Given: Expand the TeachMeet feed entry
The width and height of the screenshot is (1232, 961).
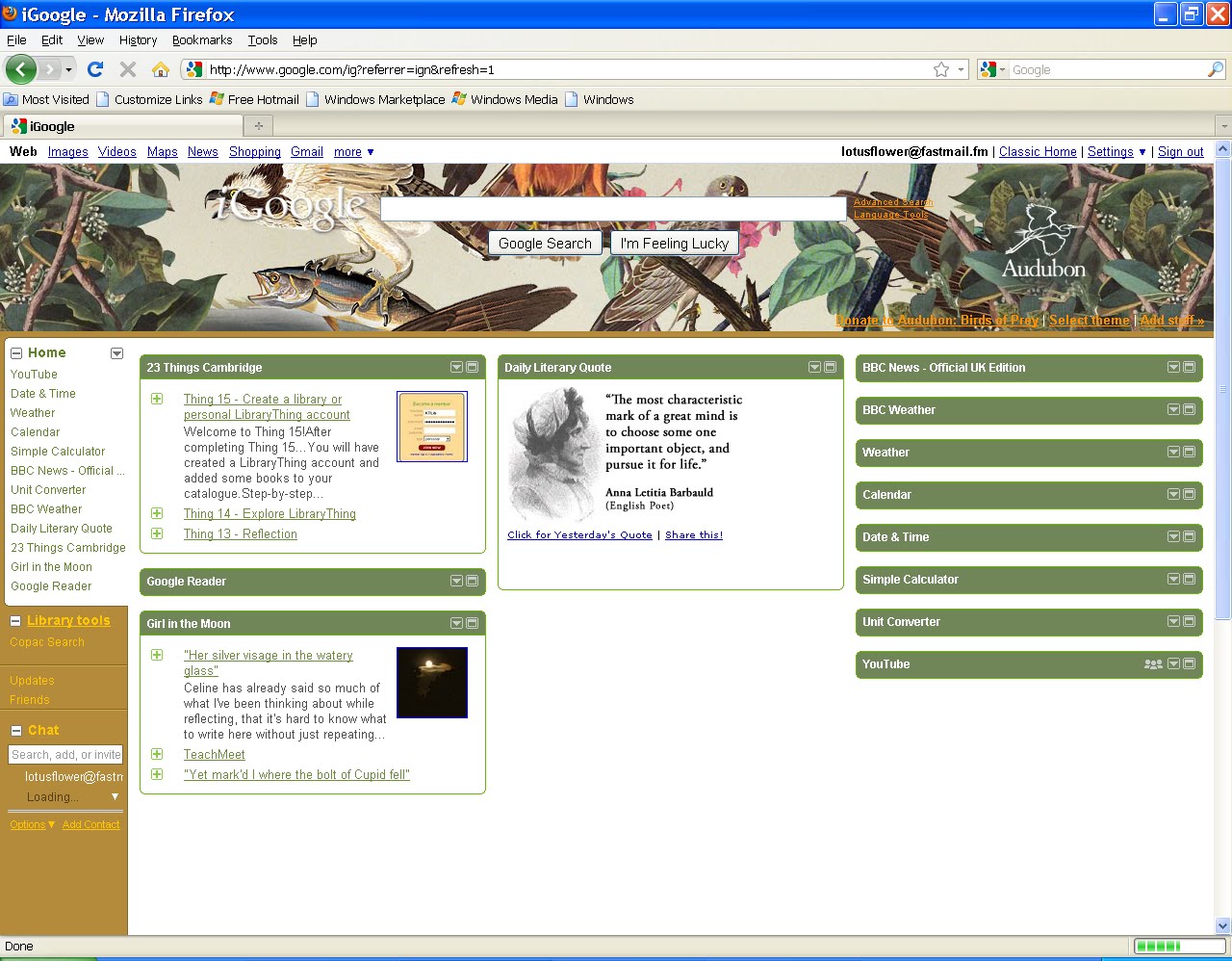Looking at the screenshot, I should click(157, 754).
